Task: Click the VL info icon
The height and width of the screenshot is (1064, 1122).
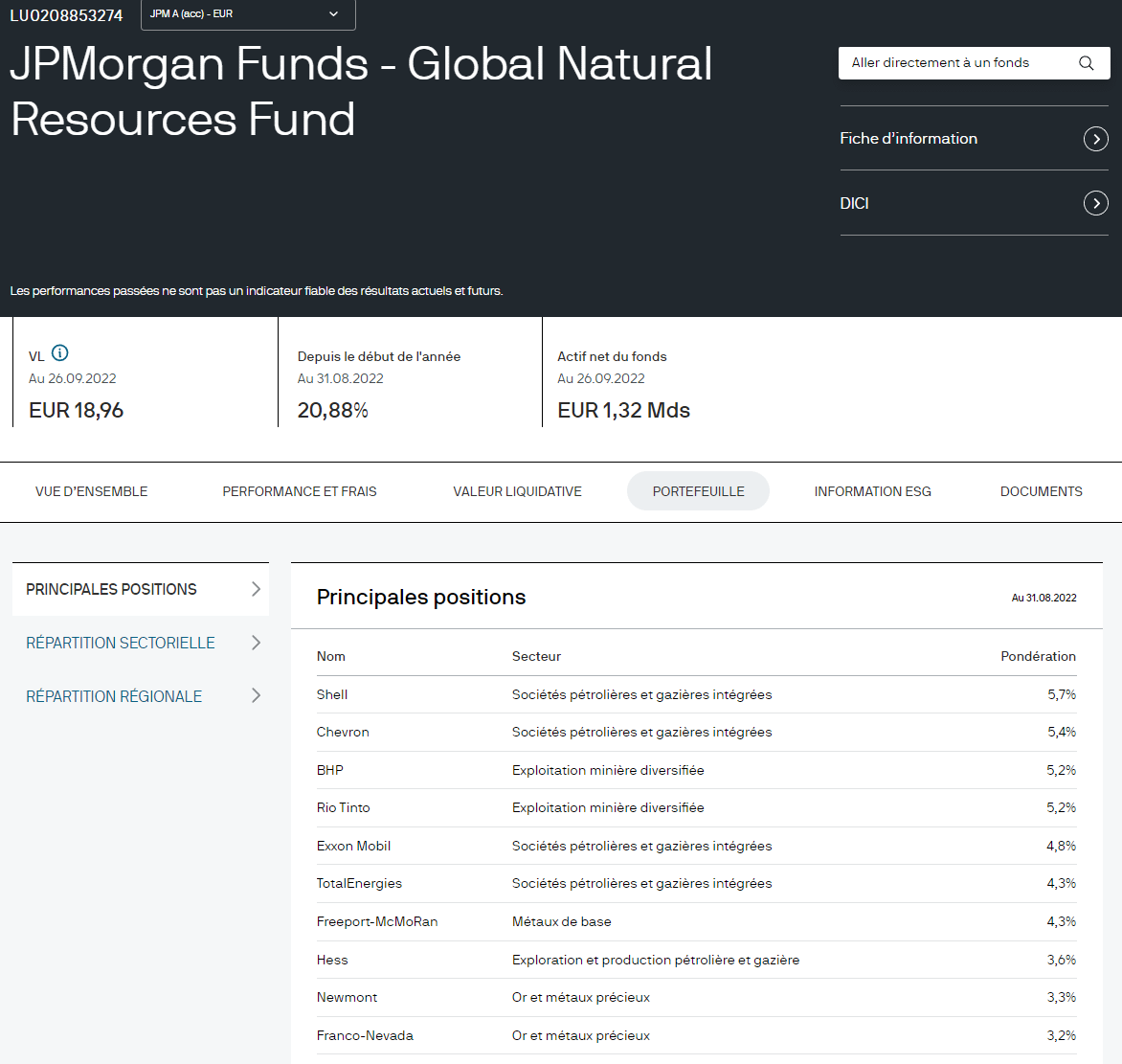Action: (60, 353)
